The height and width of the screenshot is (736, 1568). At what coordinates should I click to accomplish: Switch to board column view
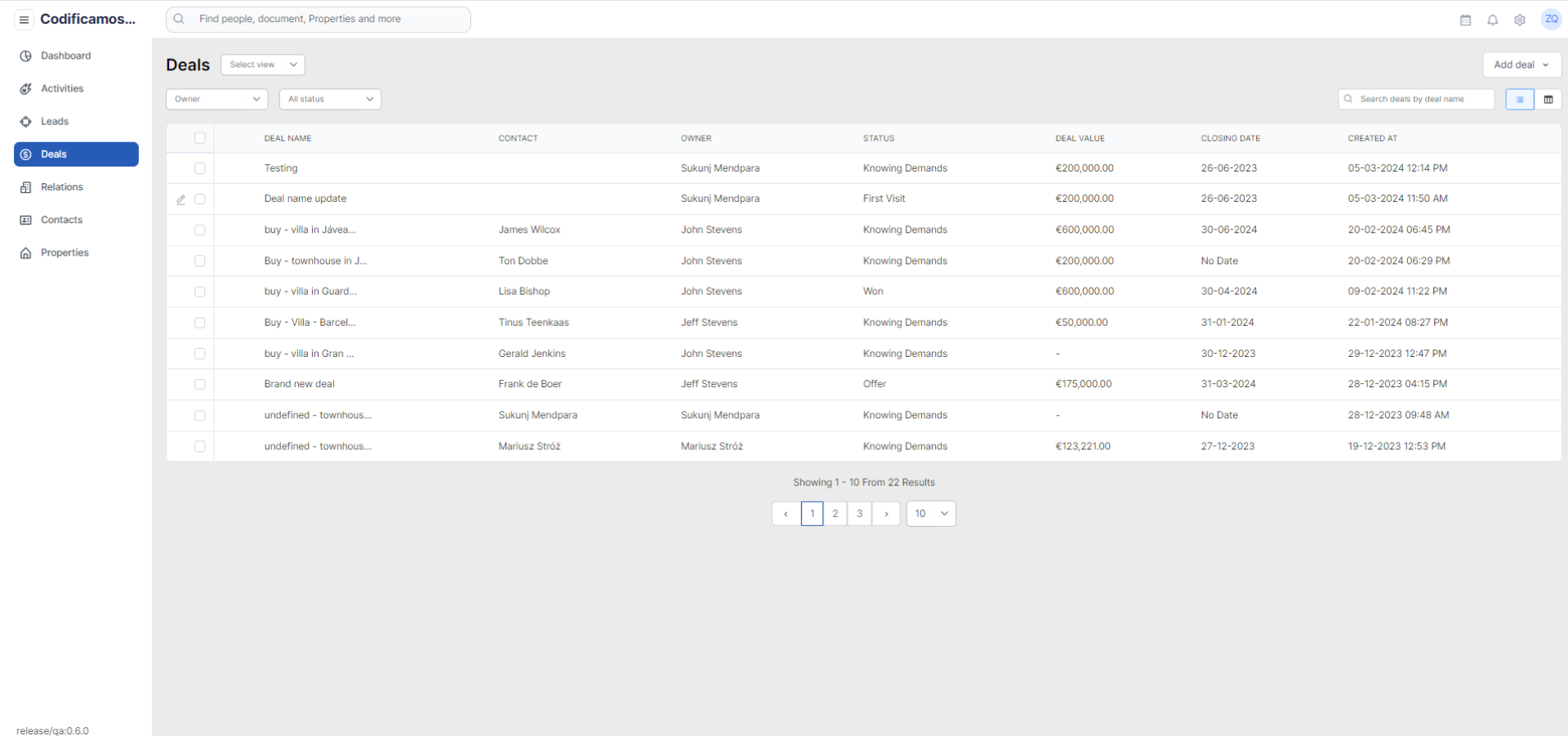click(1548, 99)
